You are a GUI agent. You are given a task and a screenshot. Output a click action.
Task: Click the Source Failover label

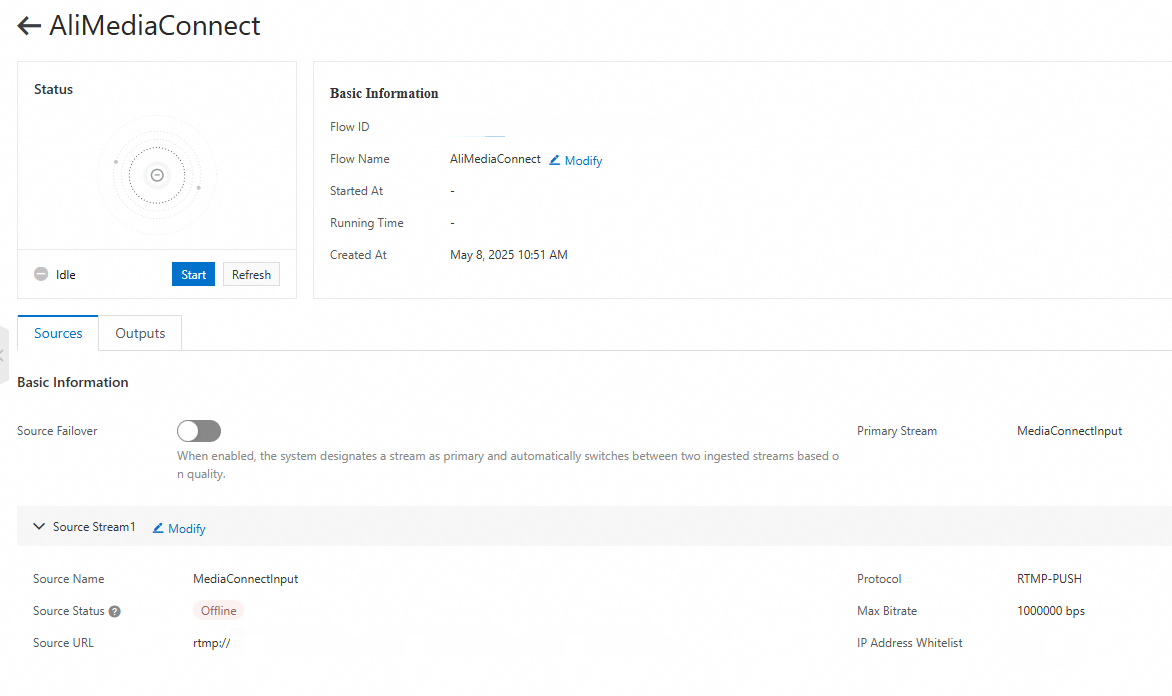[57, 431]
